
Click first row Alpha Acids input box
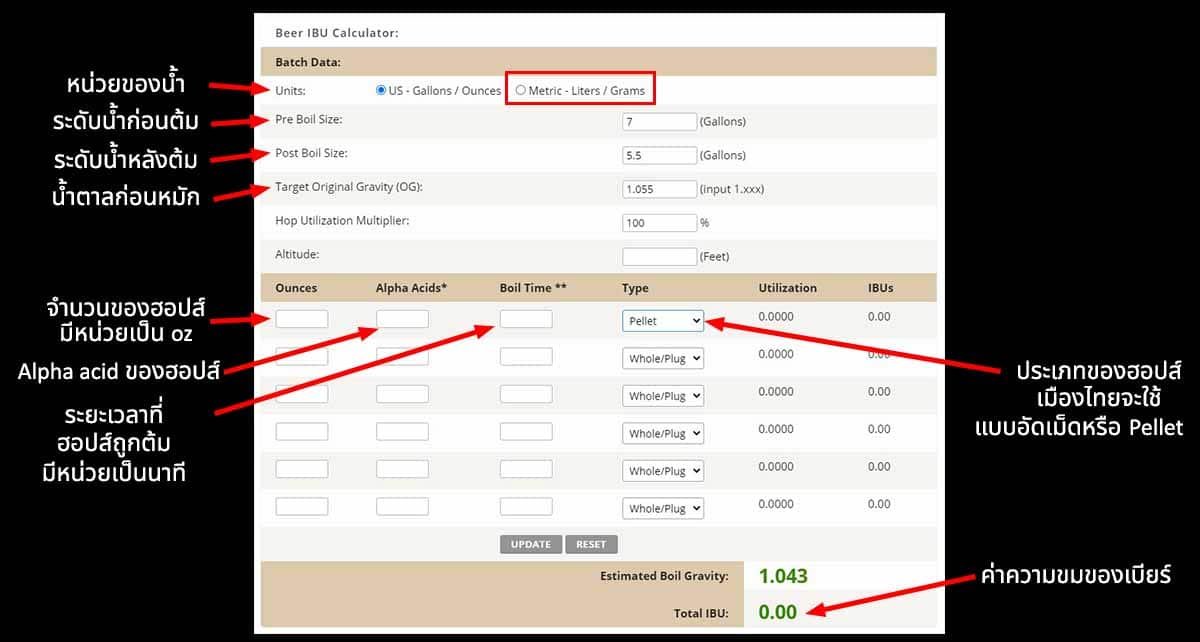(402, 319)
